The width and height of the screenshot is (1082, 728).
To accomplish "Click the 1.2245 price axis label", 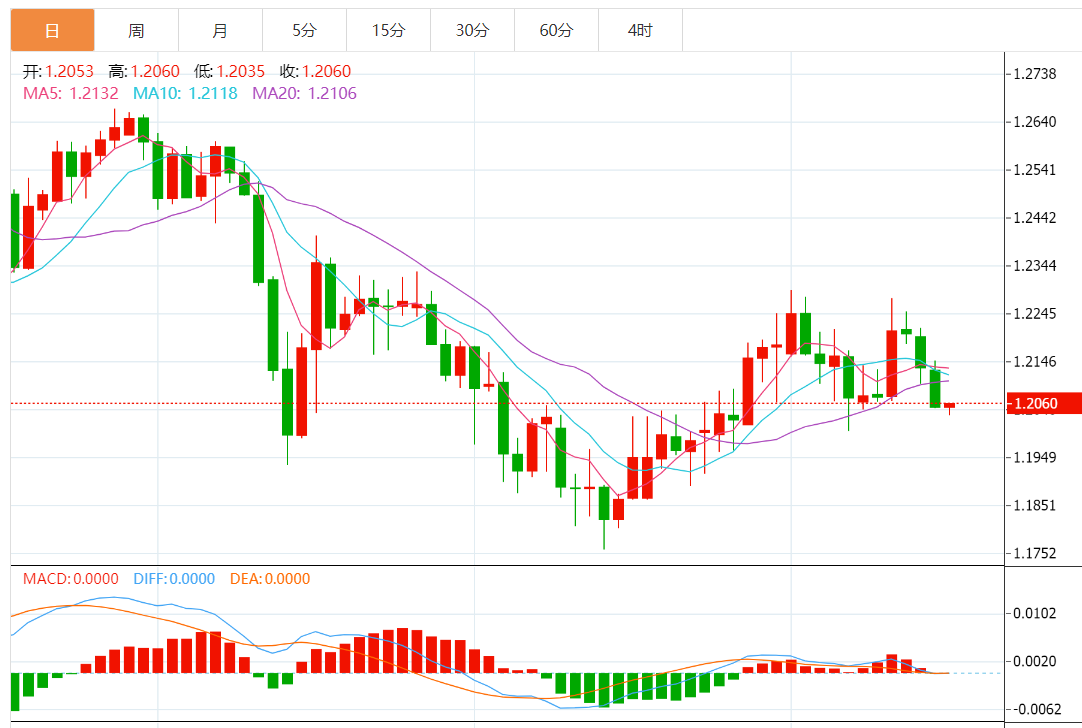I will tap(1034, 314).
